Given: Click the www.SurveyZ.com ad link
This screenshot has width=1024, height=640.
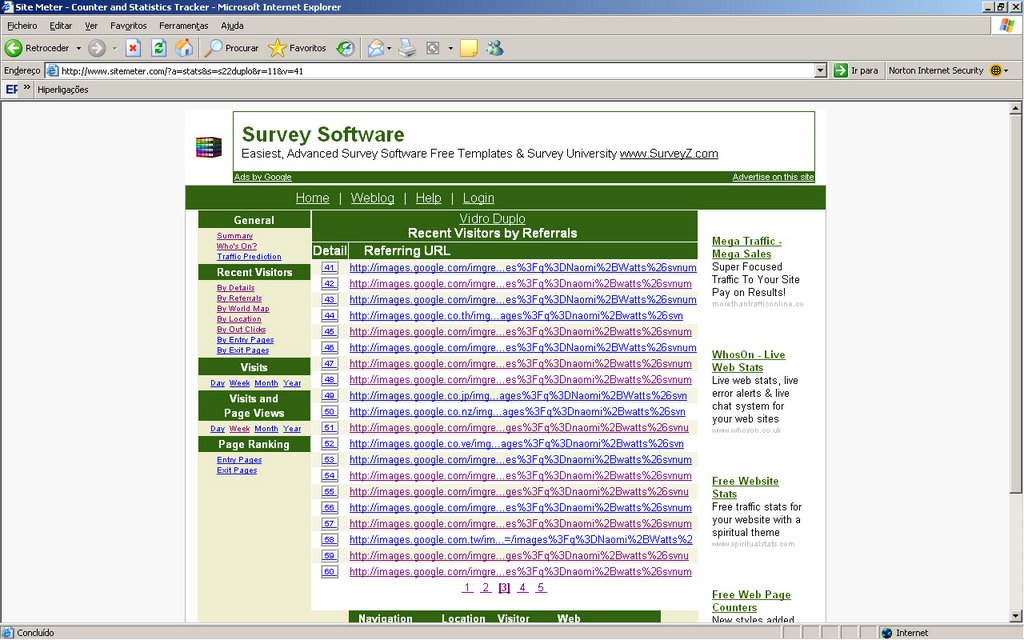Looking at the screenshot, I should coord(669,153).
